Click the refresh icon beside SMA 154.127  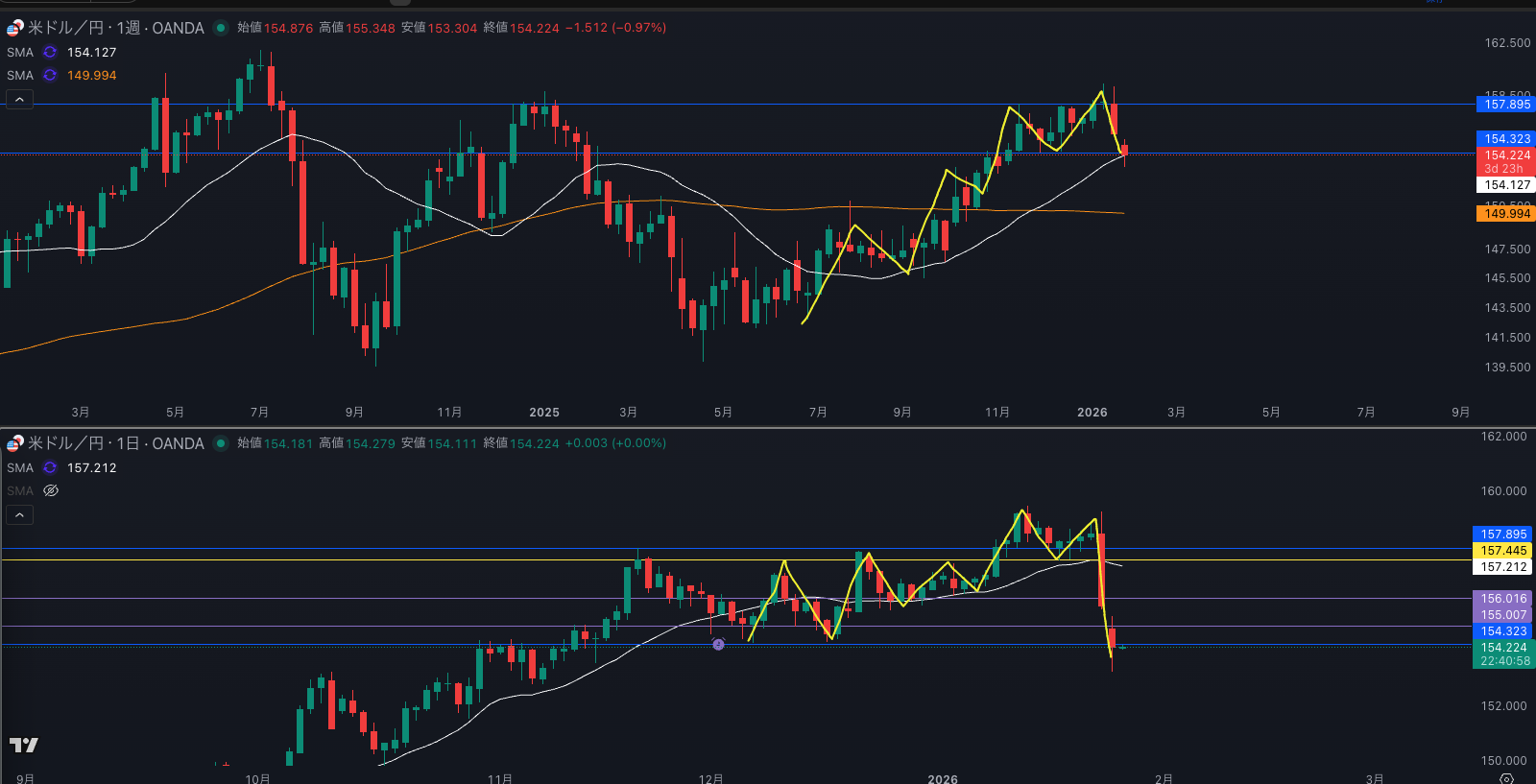50,53
